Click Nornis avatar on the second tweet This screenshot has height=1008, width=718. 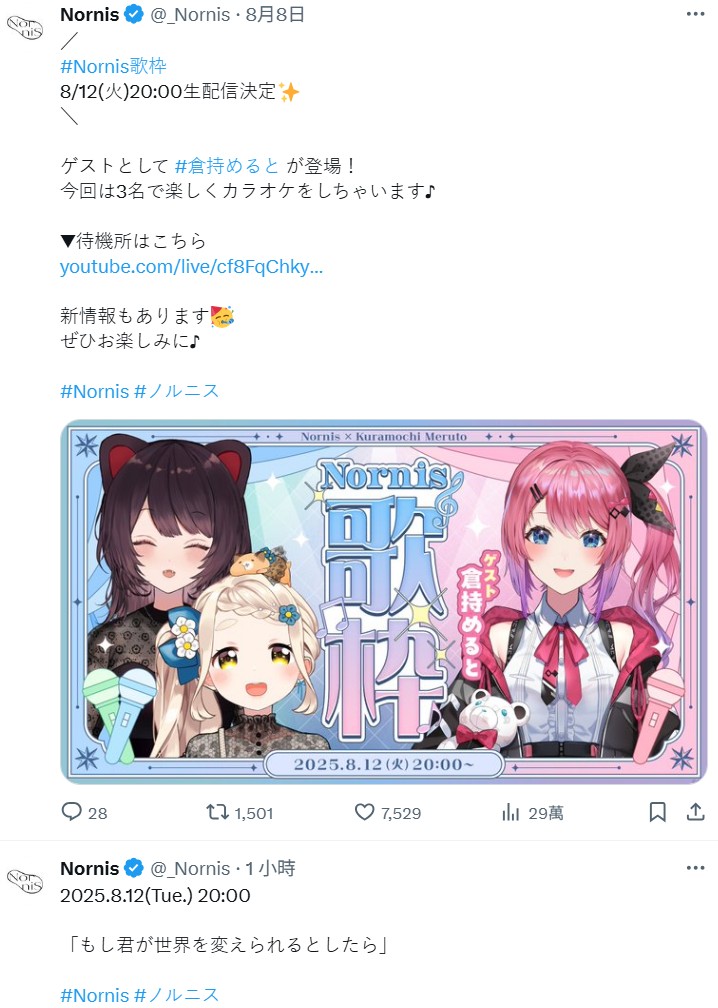[x=24, y=880]
